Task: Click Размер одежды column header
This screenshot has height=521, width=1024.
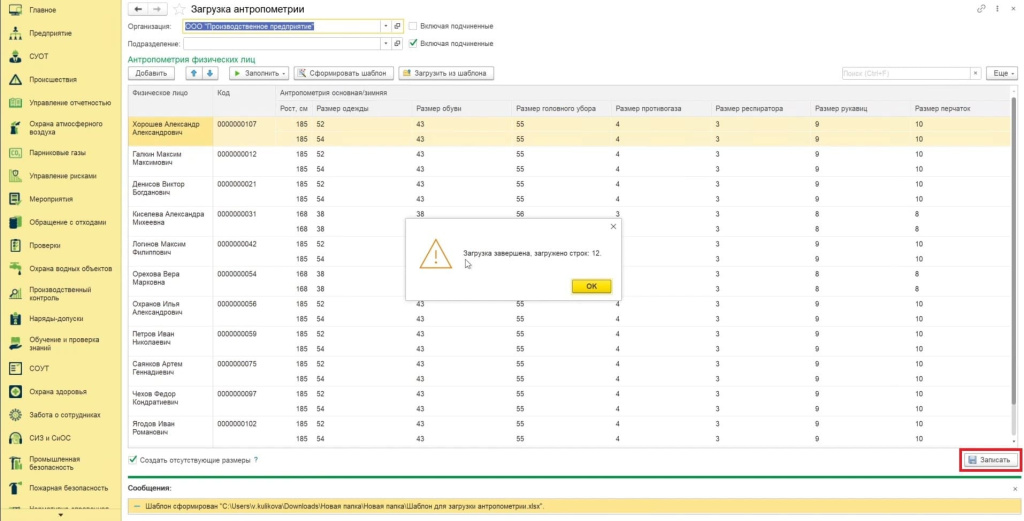Action: coord(361,108)
